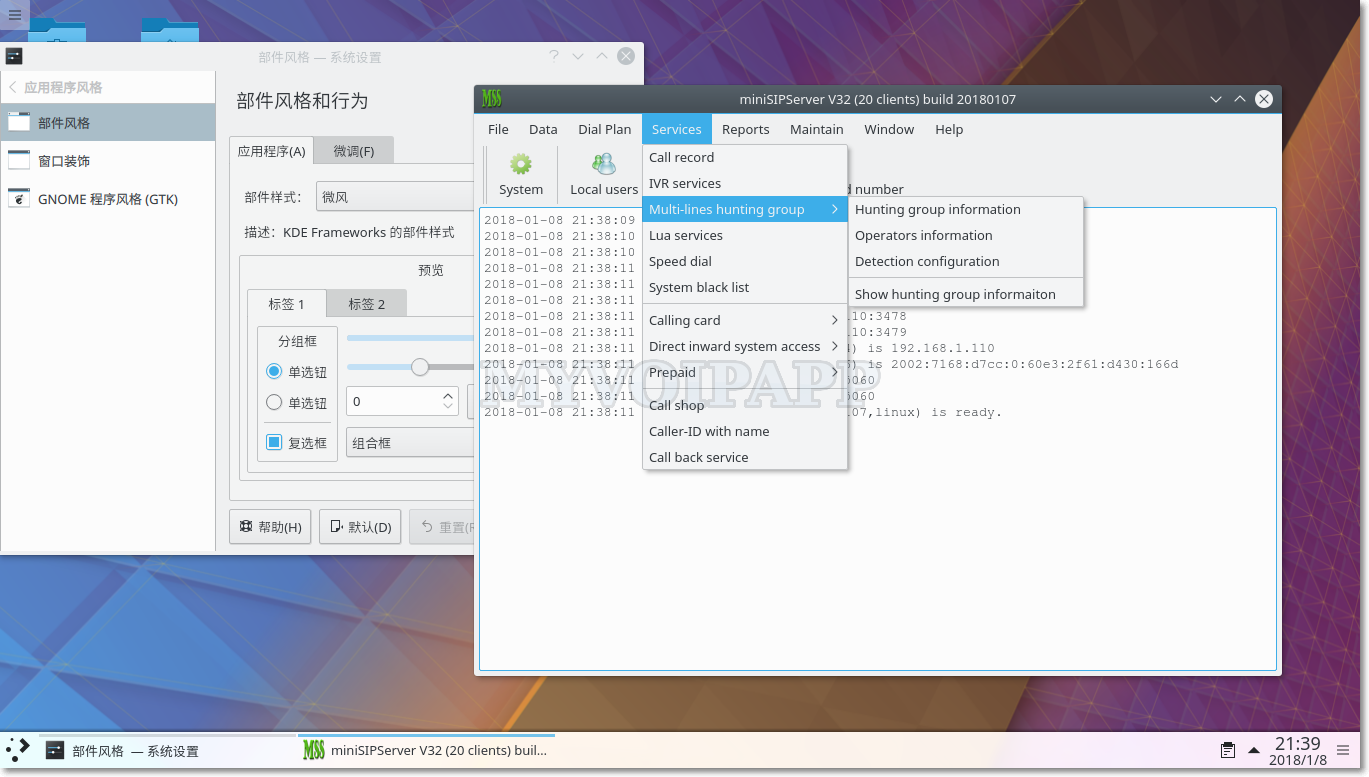The height and width of the screenshot is (777, 1369).
Task: Open the Window menu
Action: (889, 129)
